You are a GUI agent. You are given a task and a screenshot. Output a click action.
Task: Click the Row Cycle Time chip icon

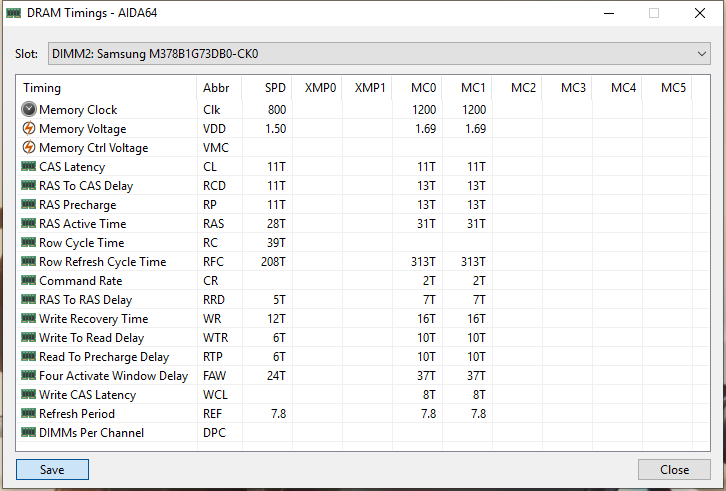[x=29, y=242]
